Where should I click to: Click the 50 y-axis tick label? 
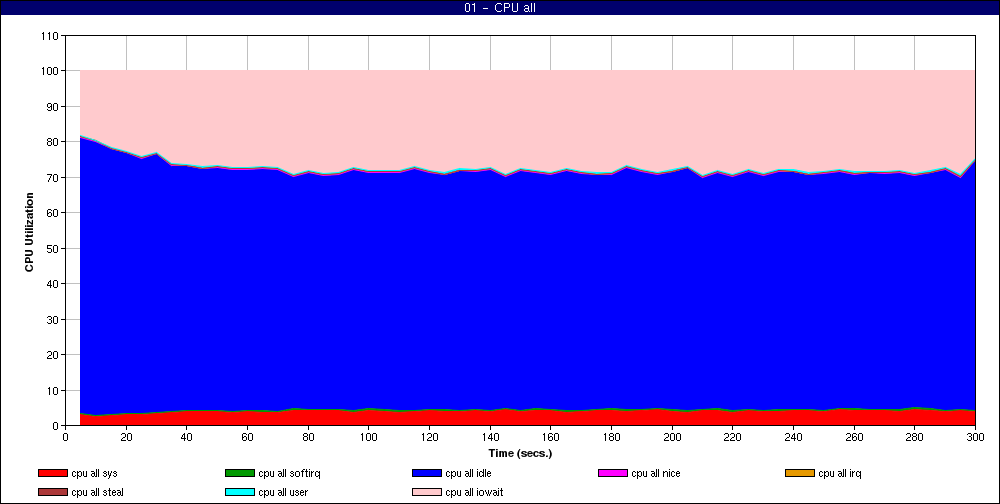tap(52, 248)
